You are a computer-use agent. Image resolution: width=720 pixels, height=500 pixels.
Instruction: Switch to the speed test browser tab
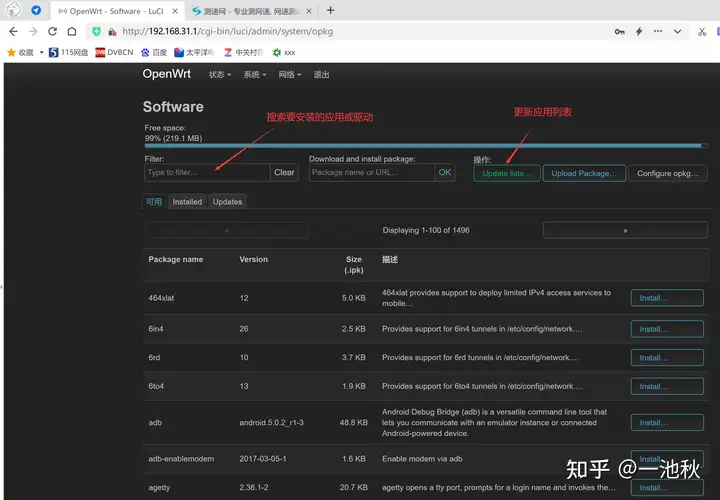[x=252, y=11]
